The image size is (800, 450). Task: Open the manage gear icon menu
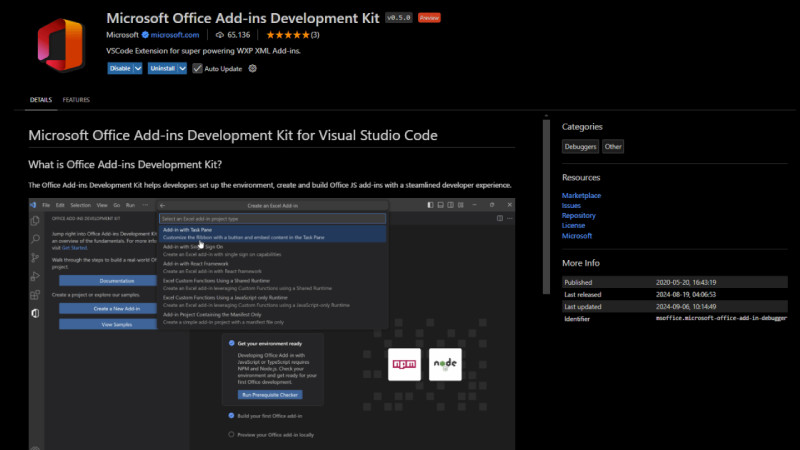[x=252, y=68]
